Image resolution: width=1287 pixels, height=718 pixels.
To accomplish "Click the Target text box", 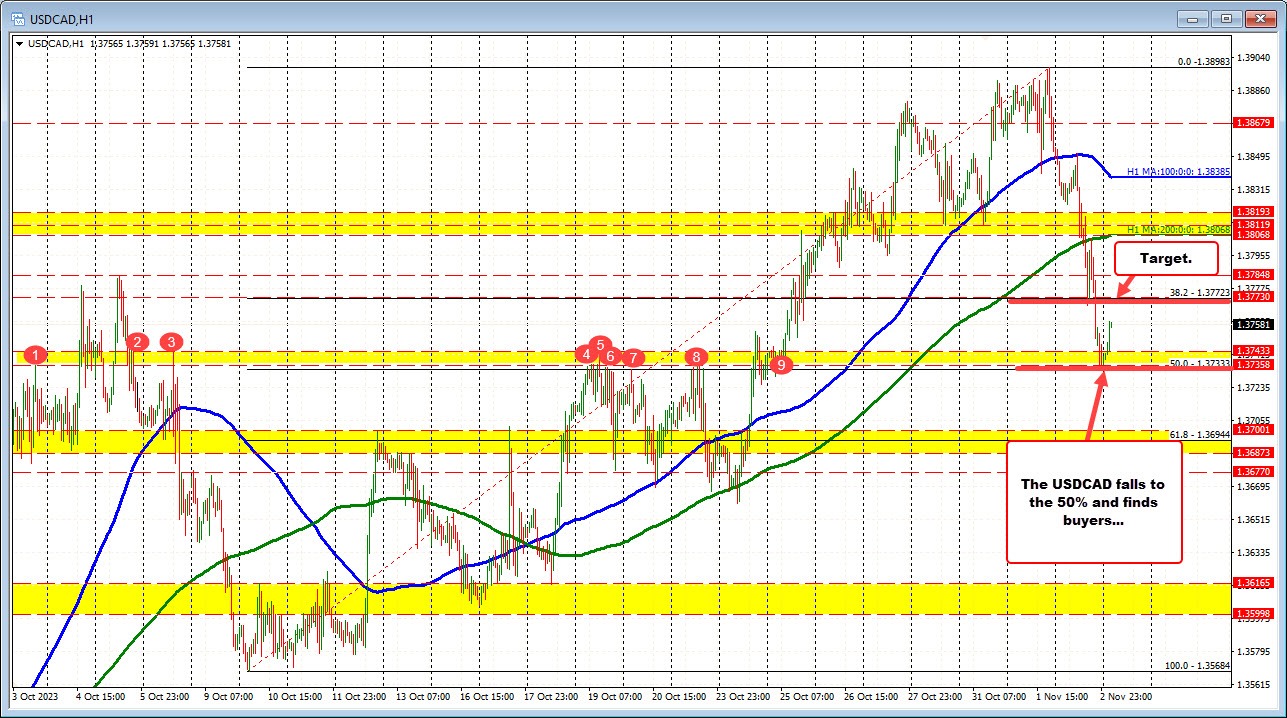I will [1164, 258].
